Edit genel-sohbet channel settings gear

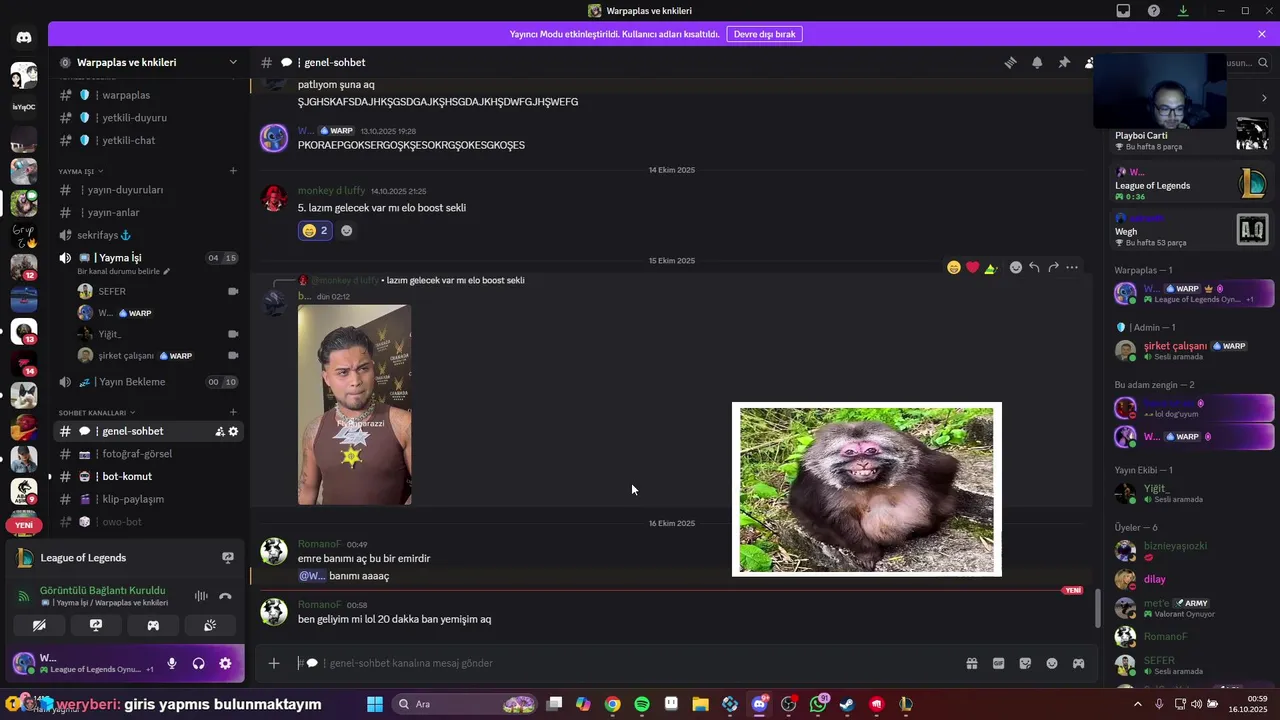point(234,432)
